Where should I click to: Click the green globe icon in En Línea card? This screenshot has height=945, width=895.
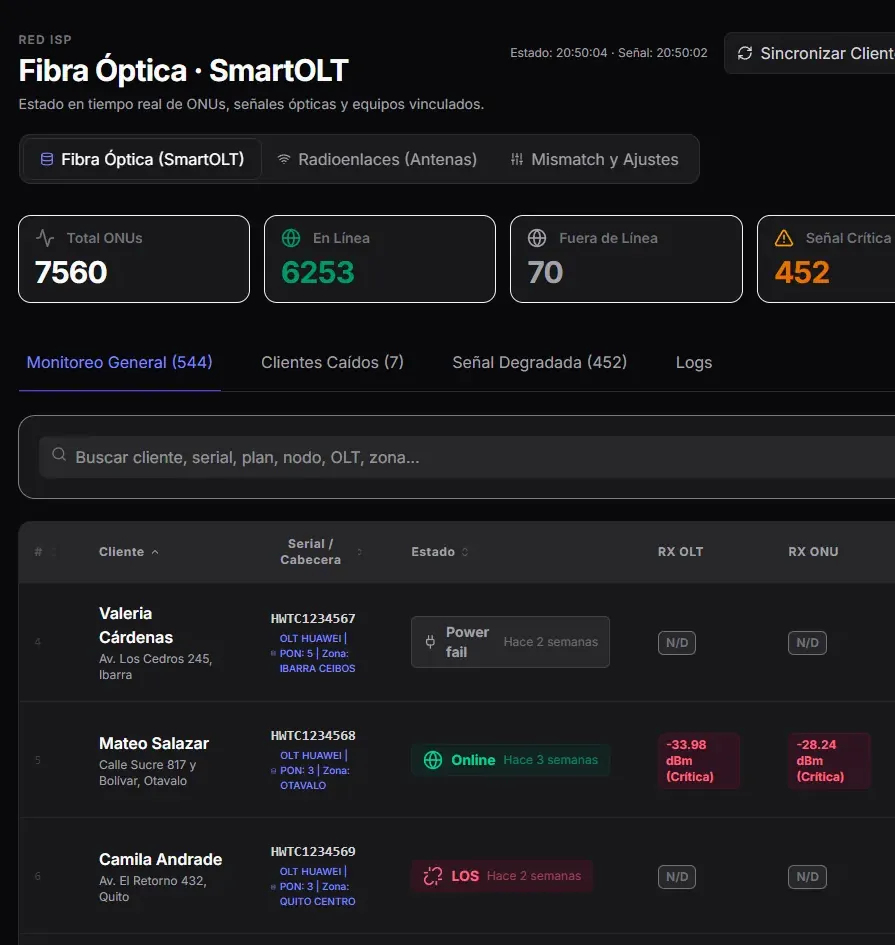tap(291, 238)
